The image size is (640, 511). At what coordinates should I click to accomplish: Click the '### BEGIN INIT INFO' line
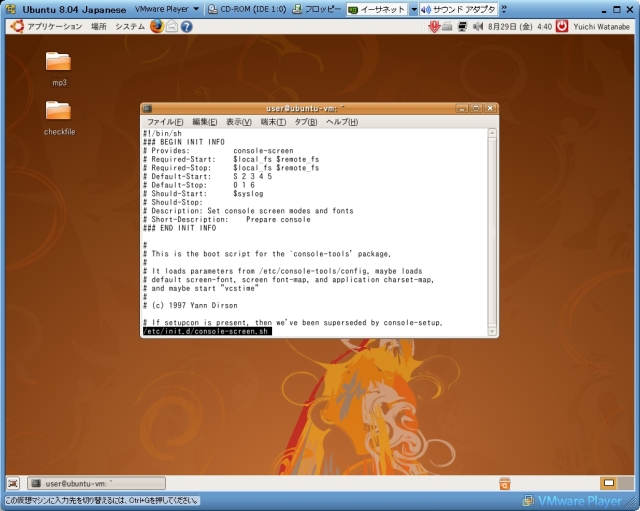click(x=184, y=142)
